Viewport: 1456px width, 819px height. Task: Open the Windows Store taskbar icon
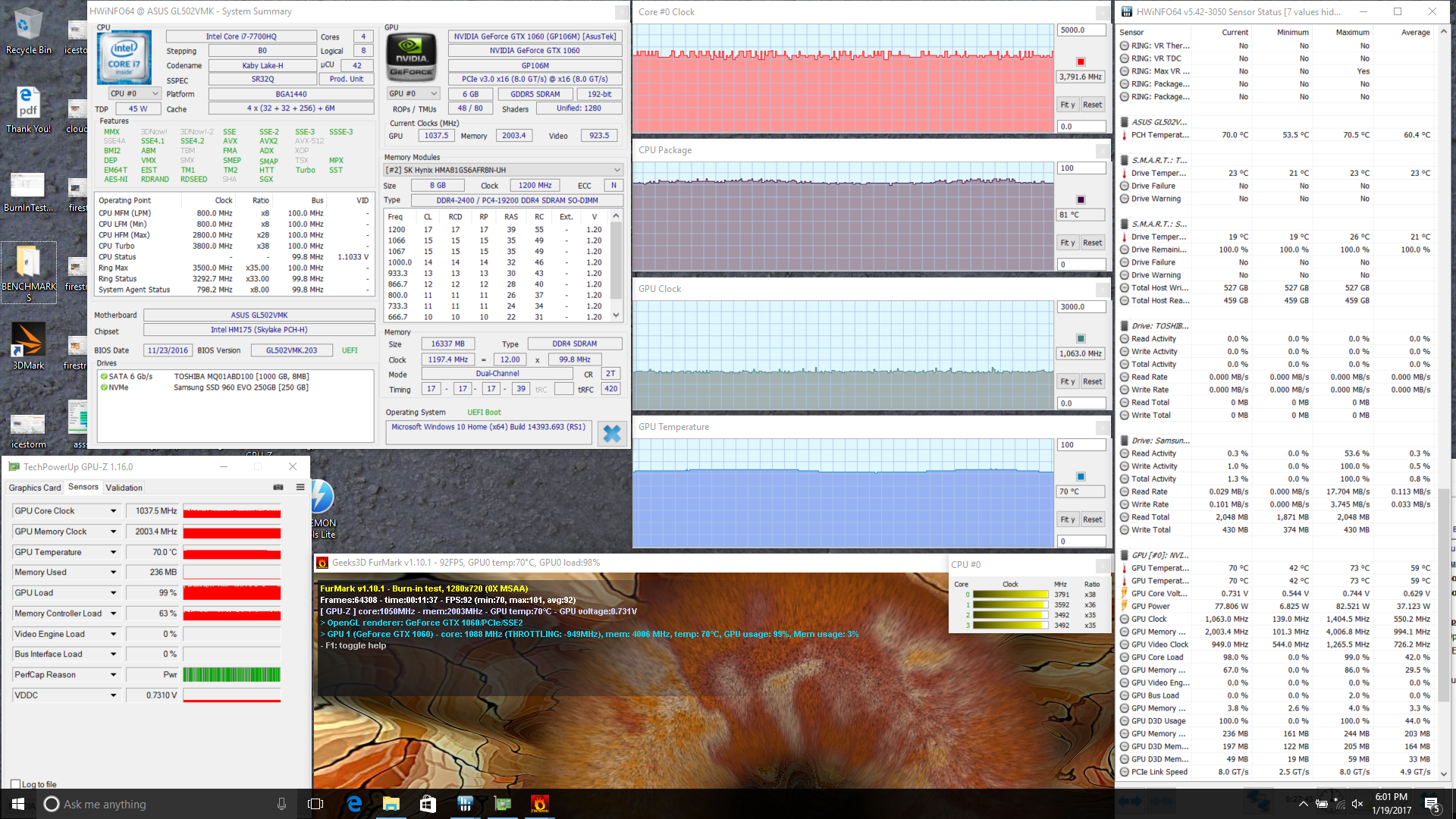pos(428,804)
